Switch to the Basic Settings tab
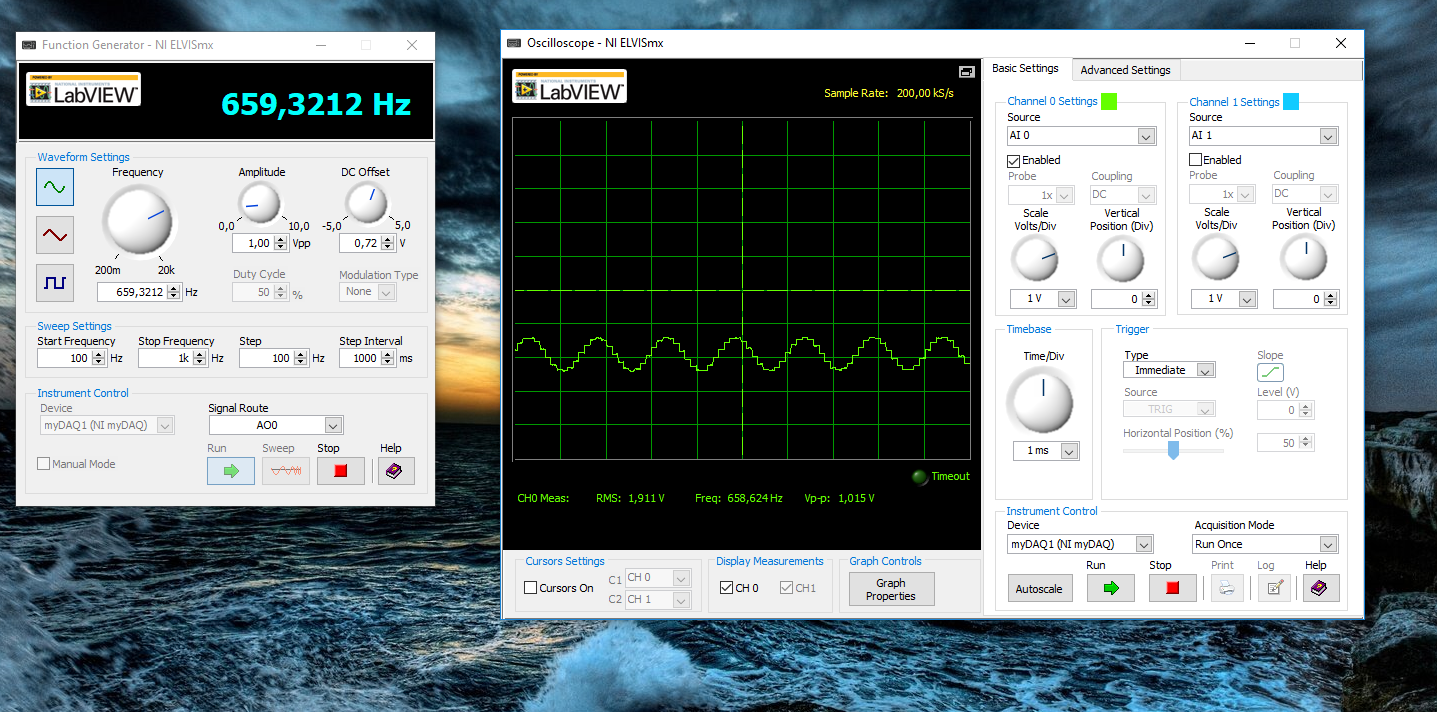Image resolution: width=1437 pixels, height=712 pixels. tap(1025, 69)
